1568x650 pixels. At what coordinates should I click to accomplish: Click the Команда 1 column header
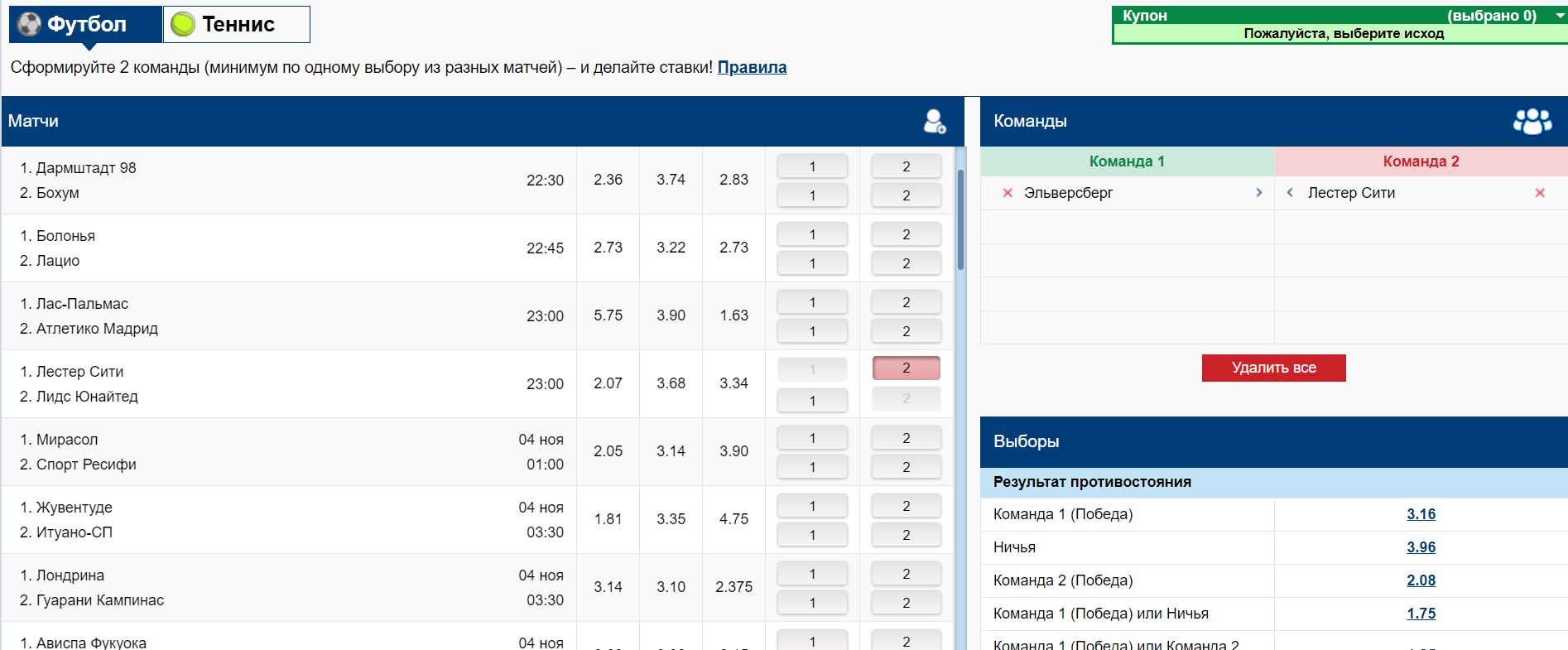pyautogui.click(x=1127, y=161)
